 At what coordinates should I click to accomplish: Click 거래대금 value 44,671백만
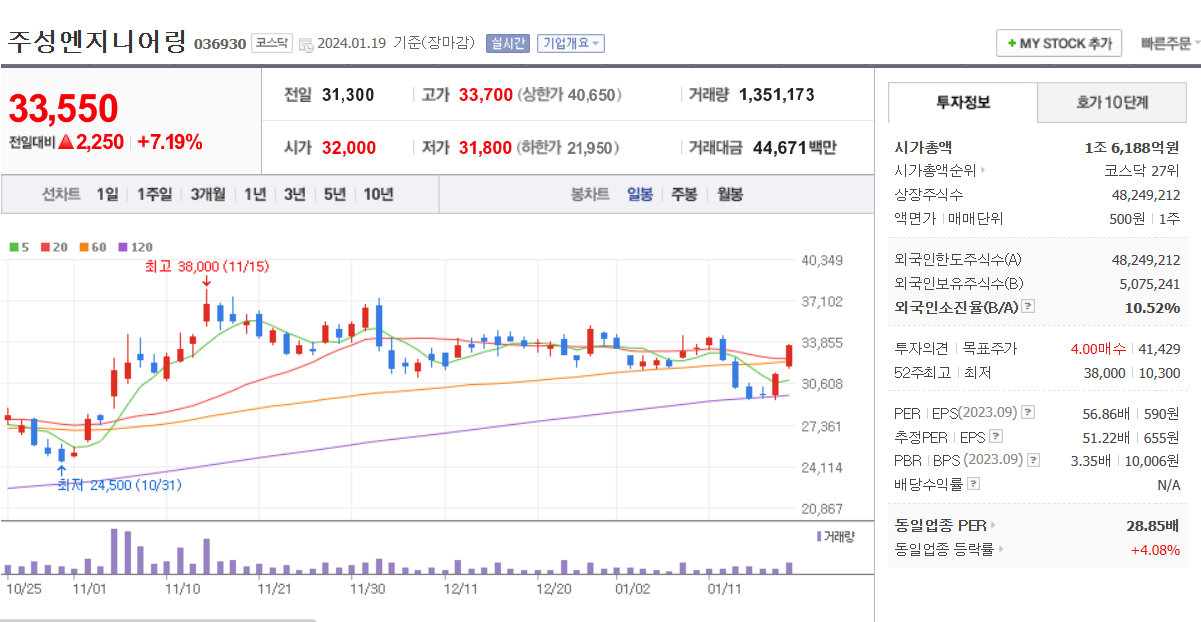(795, 148)
